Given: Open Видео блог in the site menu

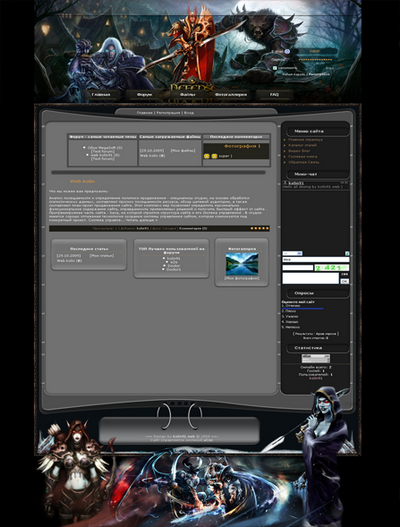Looking at the screenshot, I should click(x=299, y=151).
